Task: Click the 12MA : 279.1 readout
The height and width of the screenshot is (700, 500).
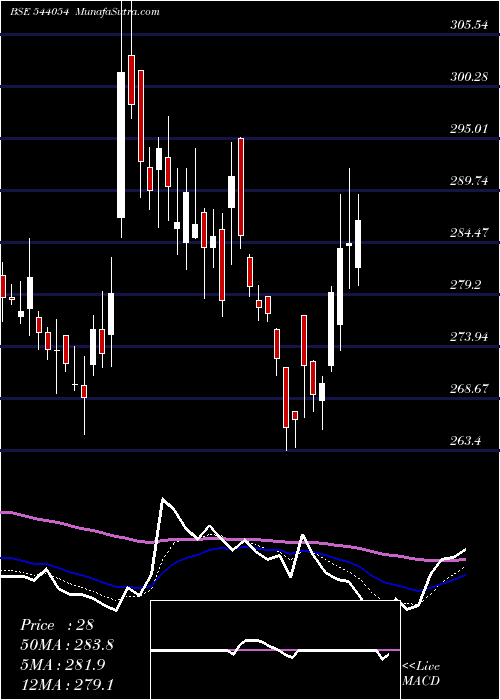Action: click(x=67, y=685)
